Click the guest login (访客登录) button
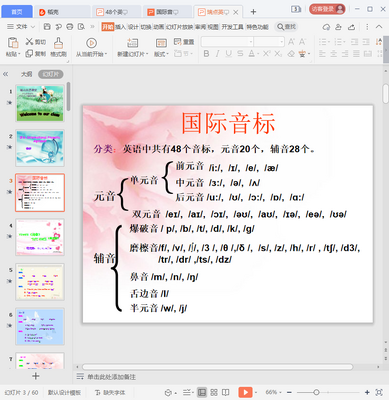This screenshot has height=400, width=389. (x=327, y=9)
